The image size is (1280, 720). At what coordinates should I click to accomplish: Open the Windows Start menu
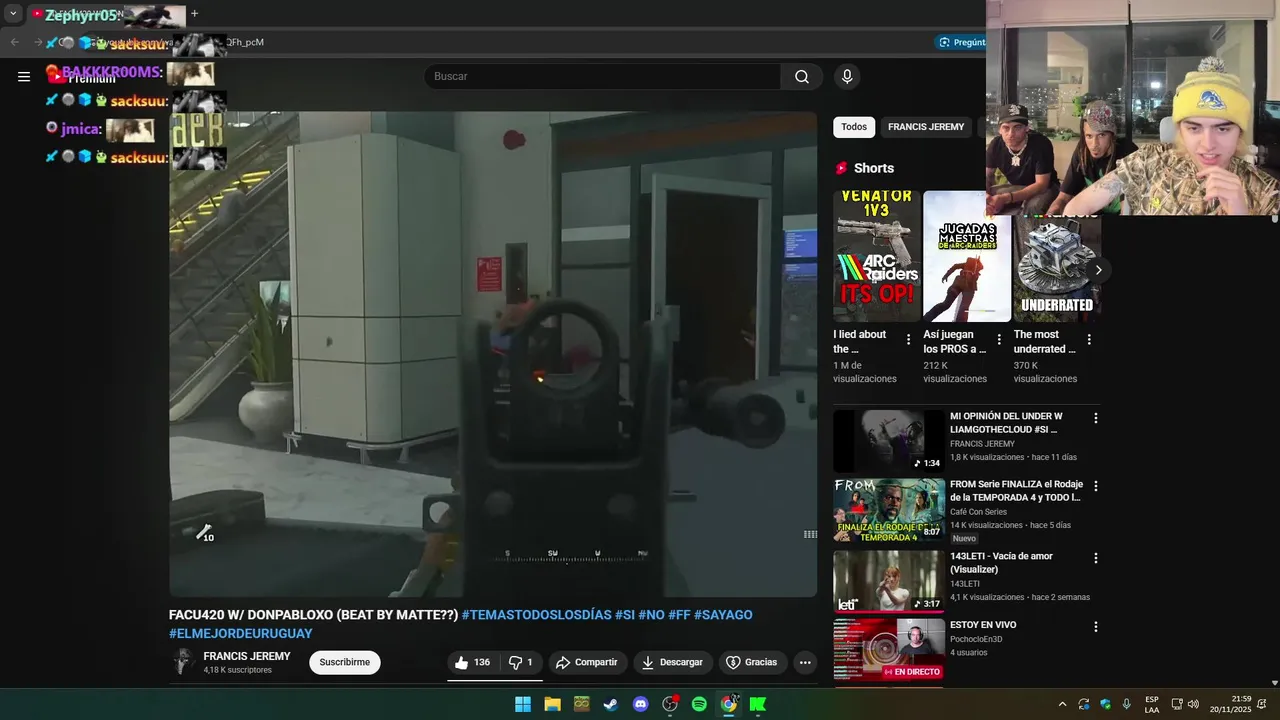tap(523, 704)
